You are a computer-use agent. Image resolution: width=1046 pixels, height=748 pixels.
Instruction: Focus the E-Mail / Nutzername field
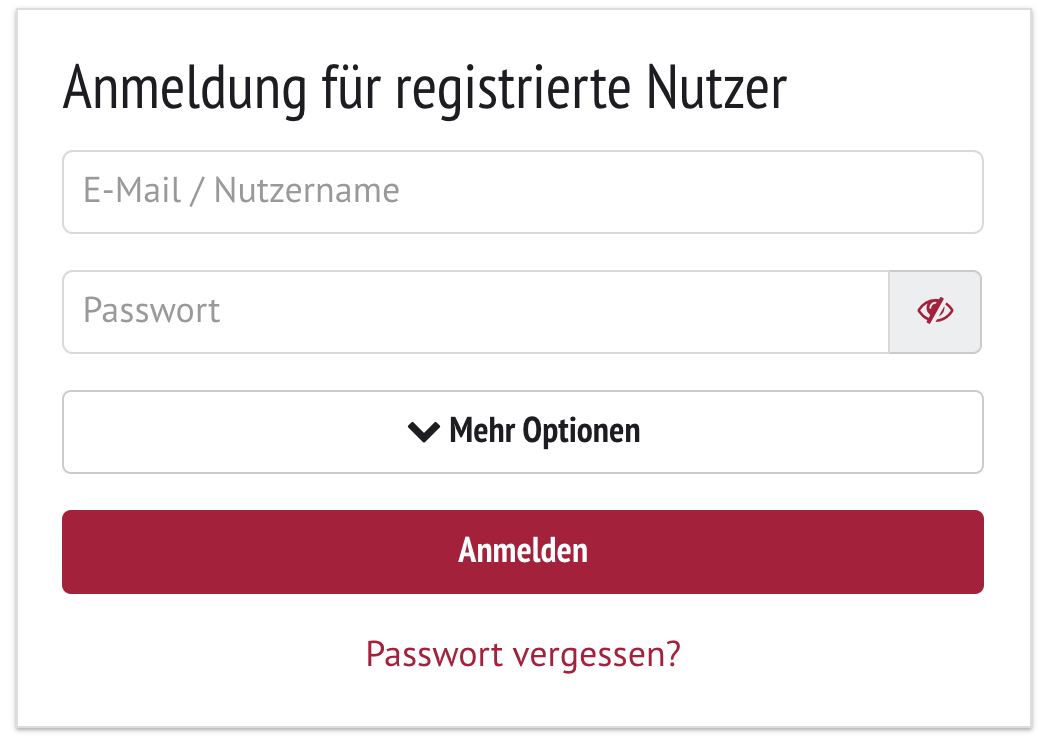[523, 192]
